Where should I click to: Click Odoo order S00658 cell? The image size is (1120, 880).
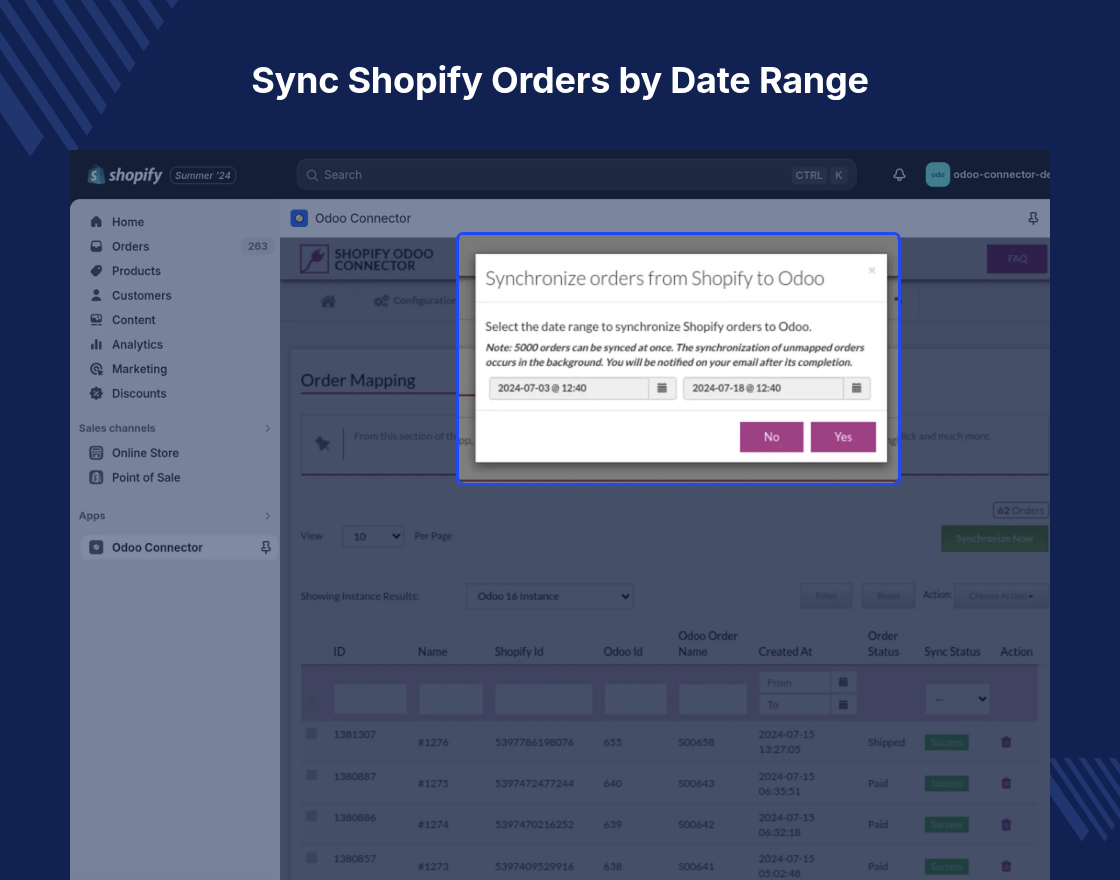[696, 742]
